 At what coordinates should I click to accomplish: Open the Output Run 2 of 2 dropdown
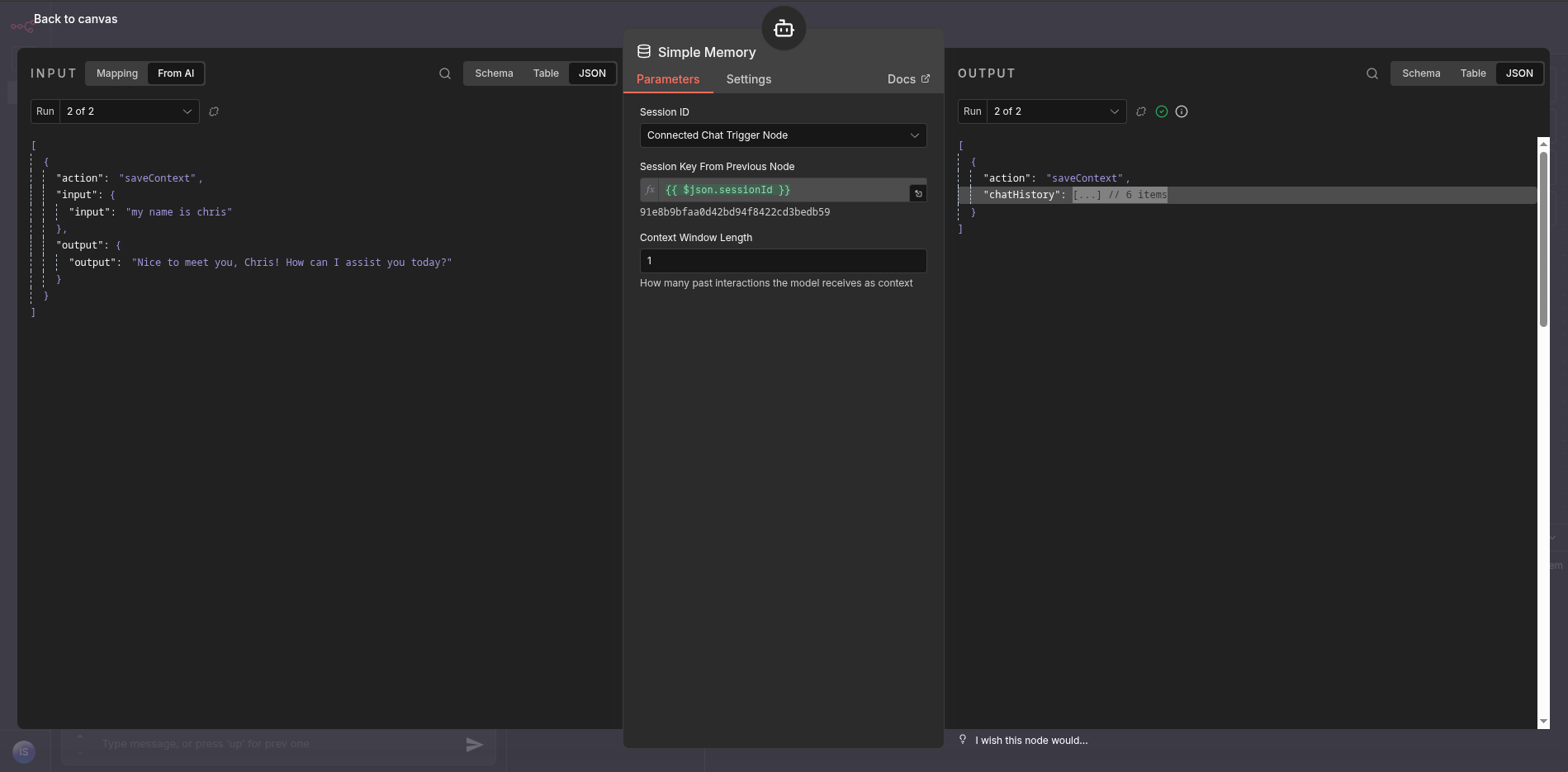click(1056, 111)
